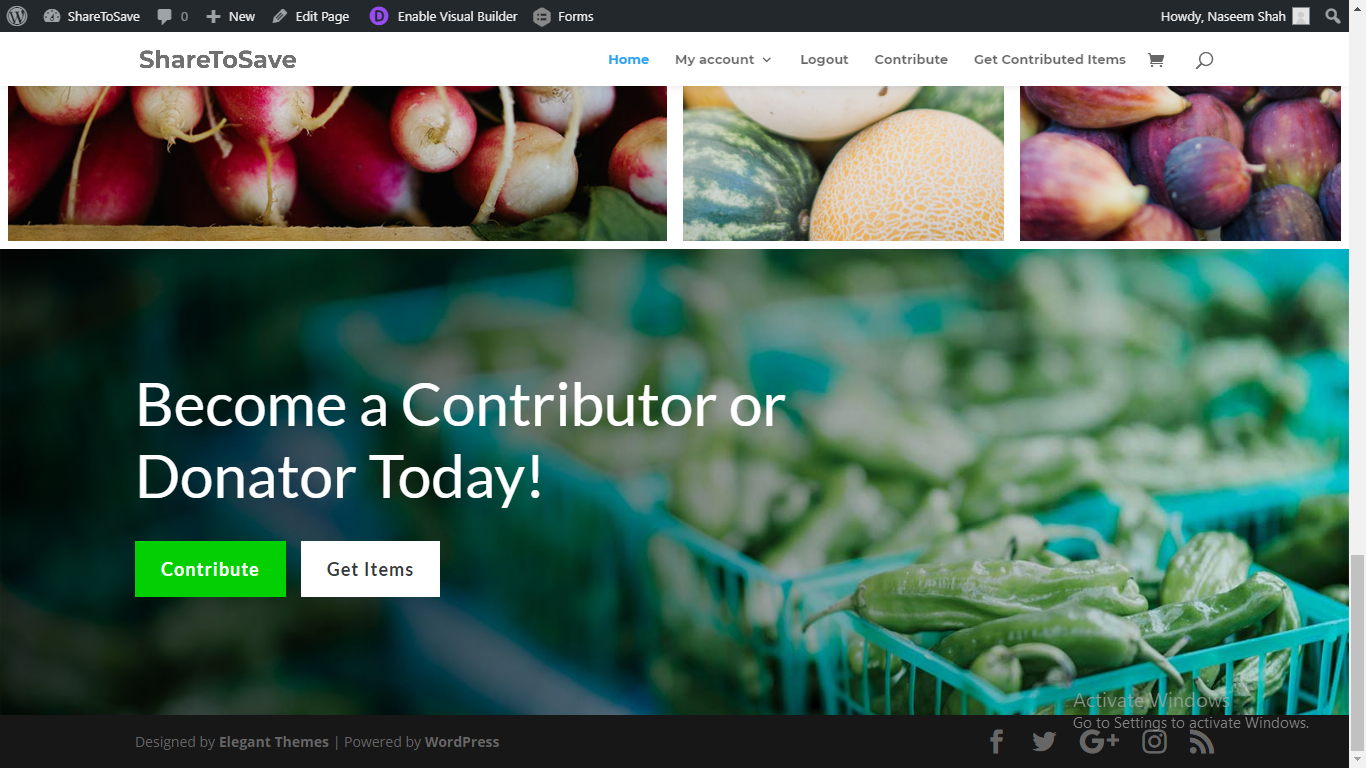Open the Instagram footer icon

tap(1155, 741)
